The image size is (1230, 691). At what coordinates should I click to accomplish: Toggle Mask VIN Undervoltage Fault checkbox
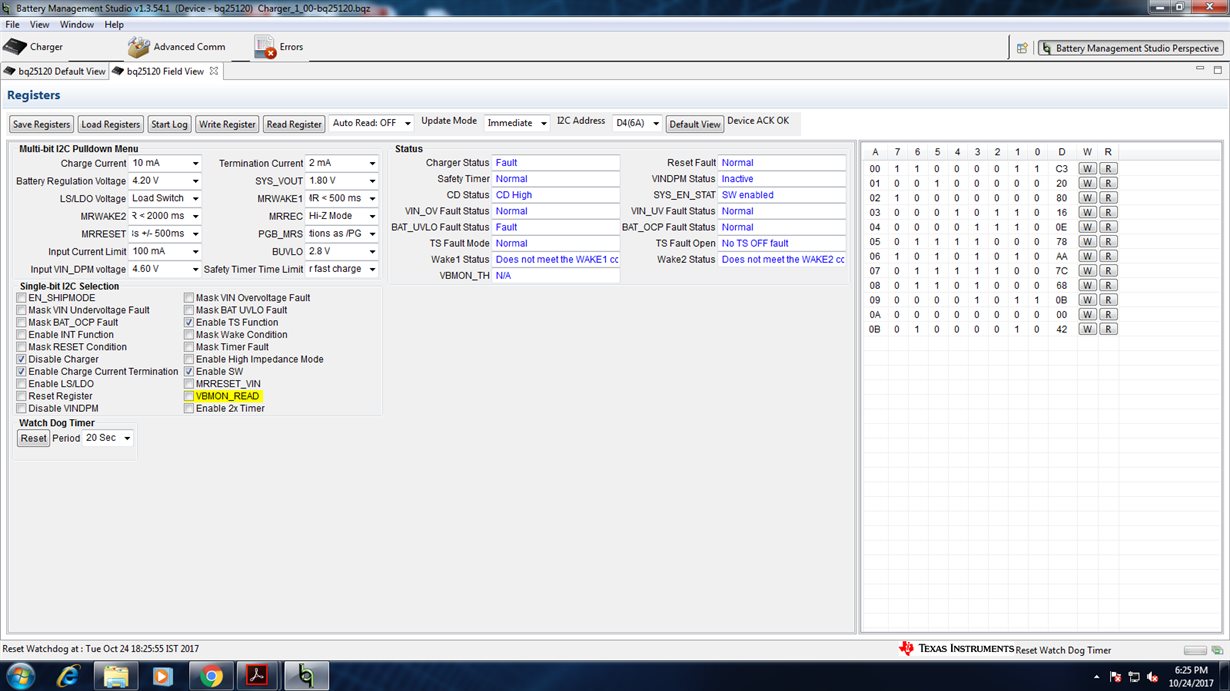[x=21, y=310]
